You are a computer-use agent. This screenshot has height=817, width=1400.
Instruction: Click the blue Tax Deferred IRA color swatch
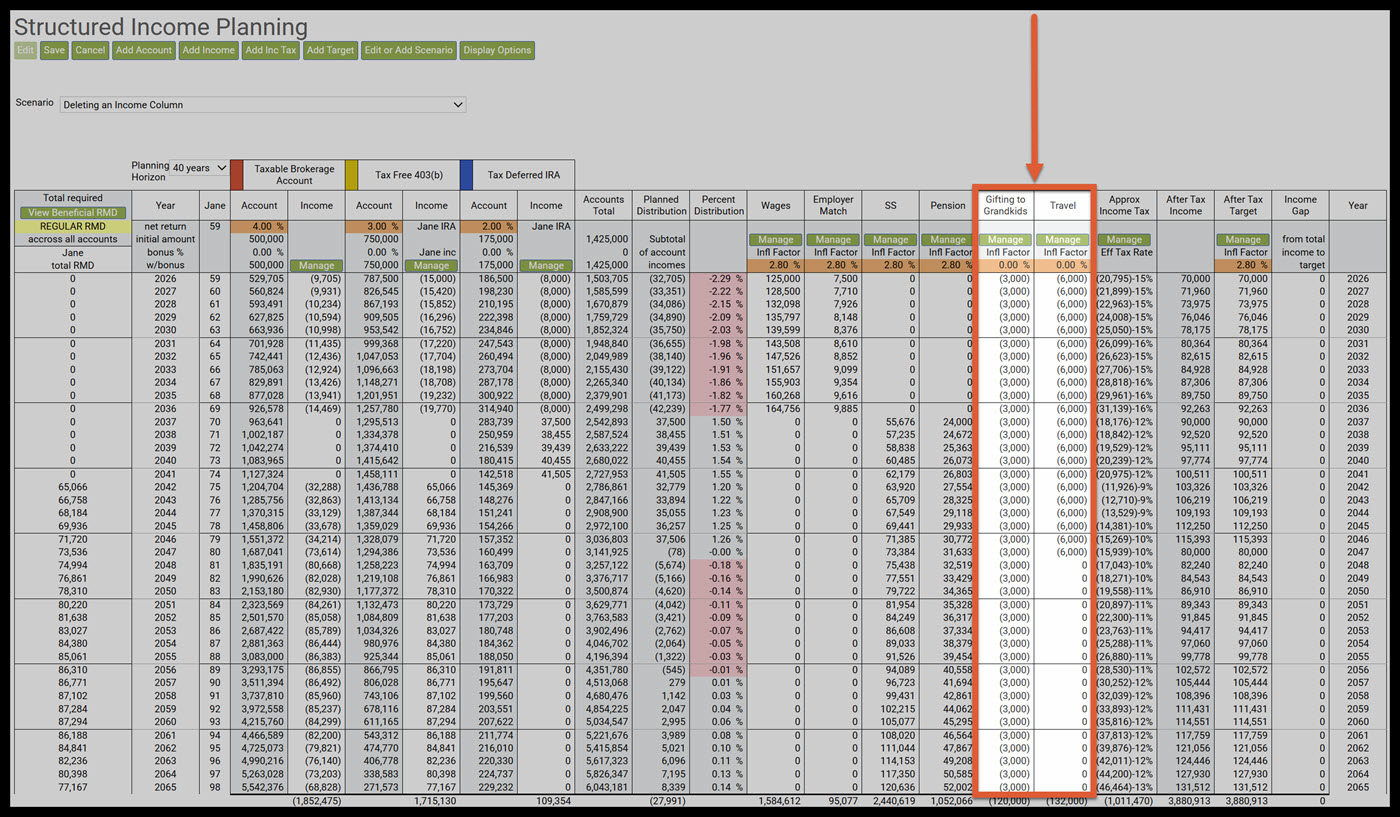(x=466, y=175)
